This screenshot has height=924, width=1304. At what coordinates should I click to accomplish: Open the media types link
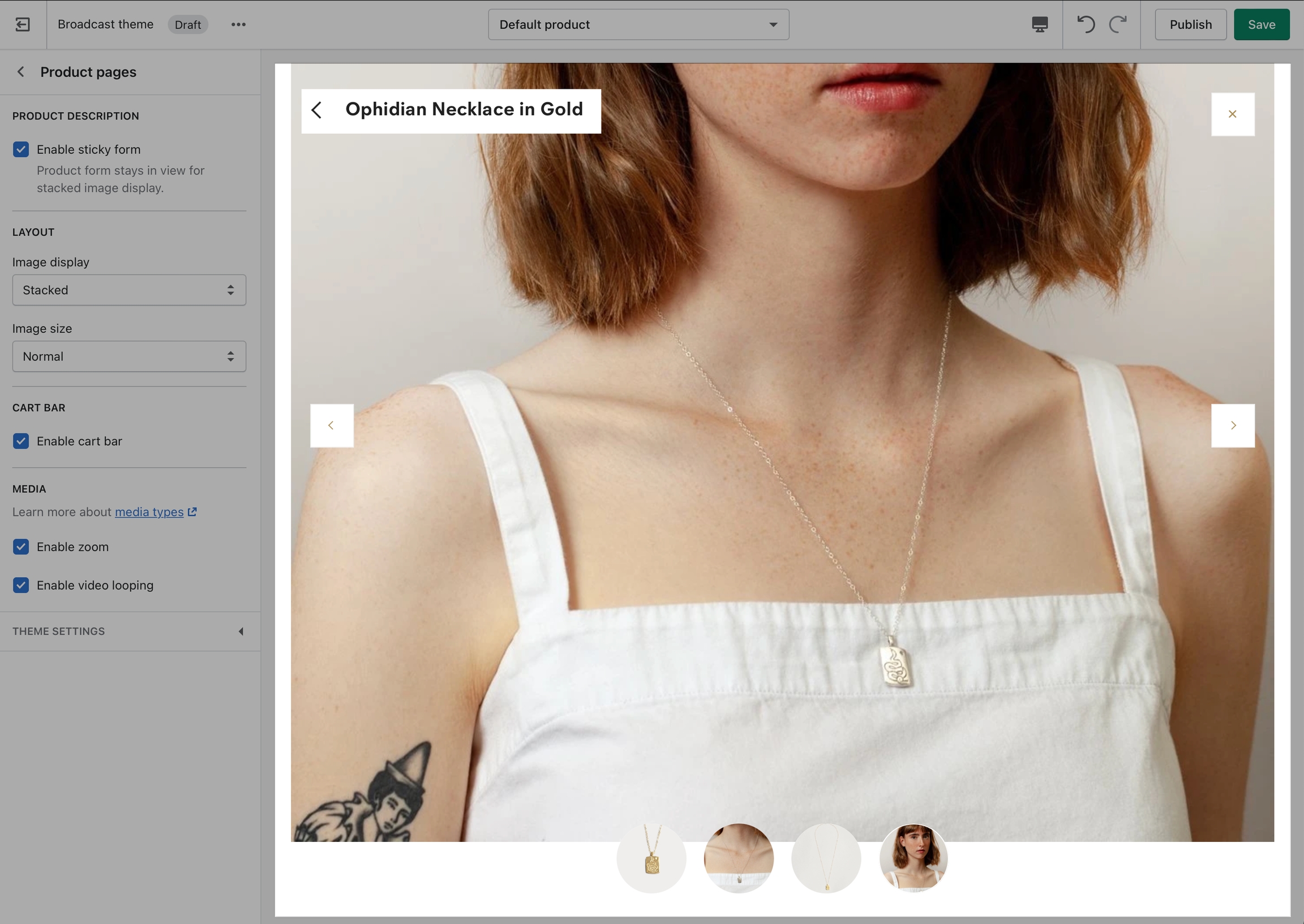[x=149, y=512]
